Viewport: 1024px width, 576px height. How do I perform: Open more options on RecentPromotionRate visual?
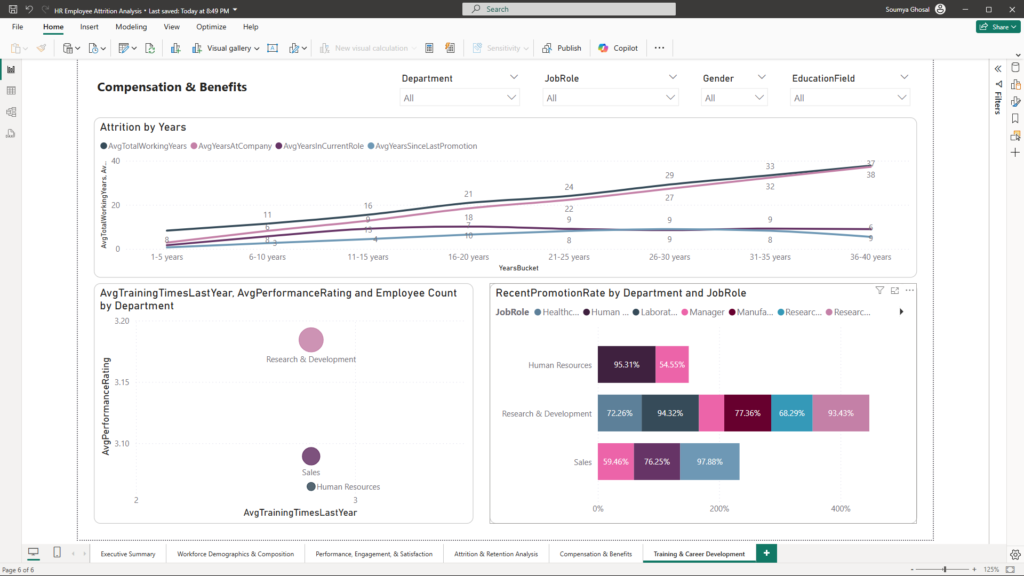[x=910, y=290]
